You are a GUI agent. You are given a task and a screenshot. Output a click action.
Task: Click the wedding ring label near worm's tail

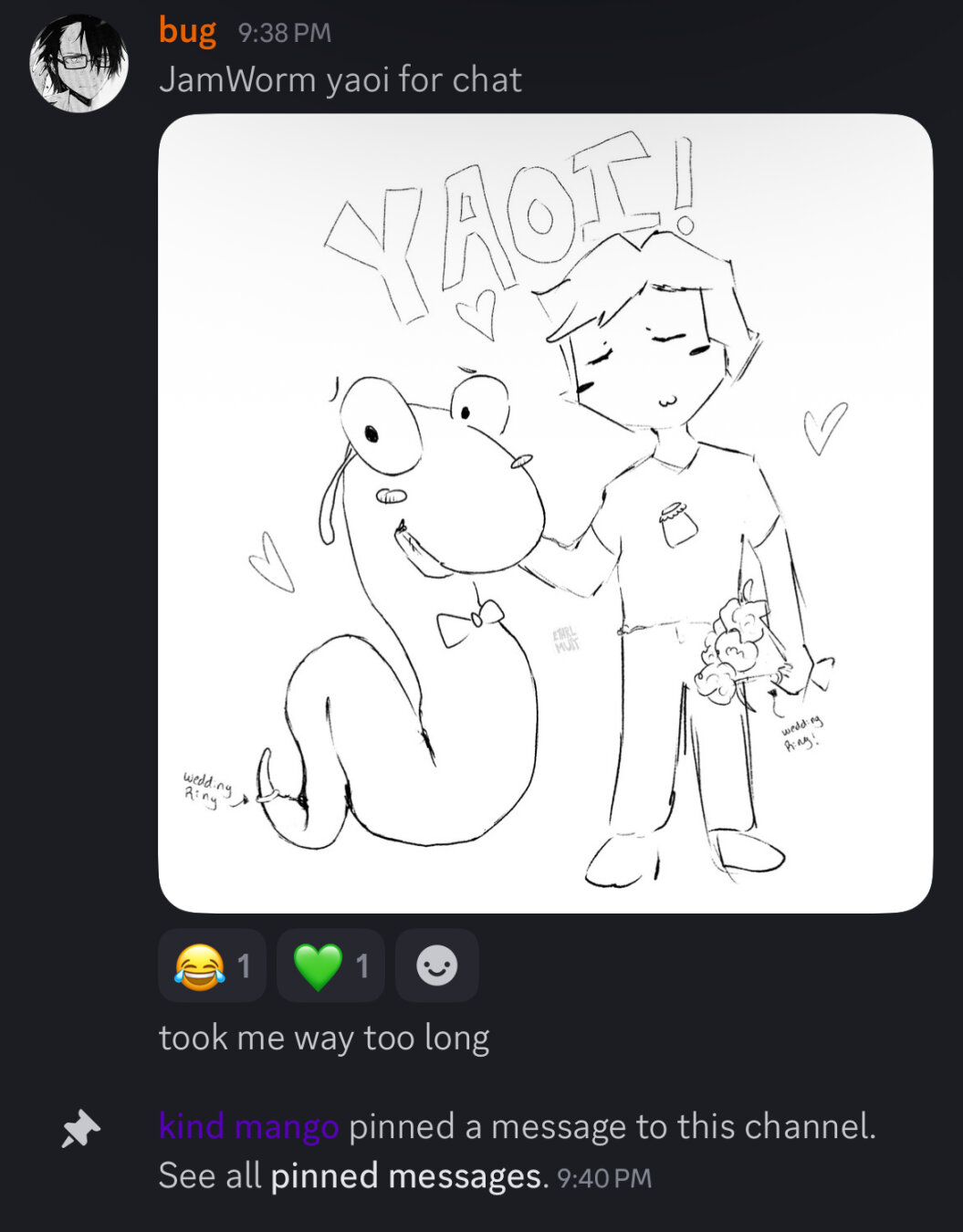pyautogui.click(x=205, y=788)
